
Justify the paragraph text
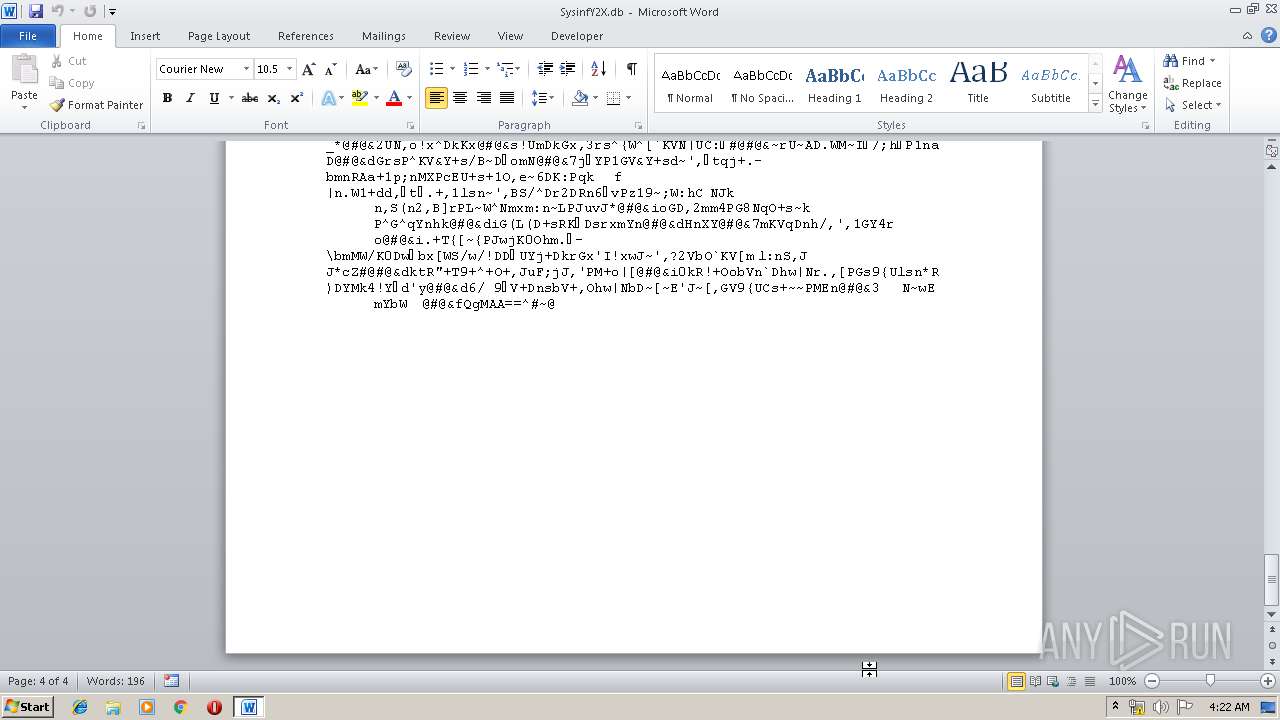point(507,98)
